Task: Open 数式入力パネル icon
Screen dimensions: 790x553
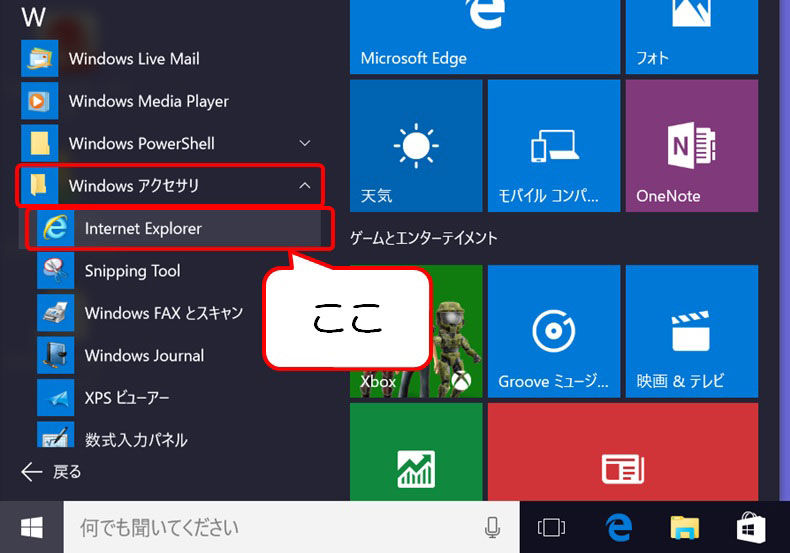Action: [55, 435]
